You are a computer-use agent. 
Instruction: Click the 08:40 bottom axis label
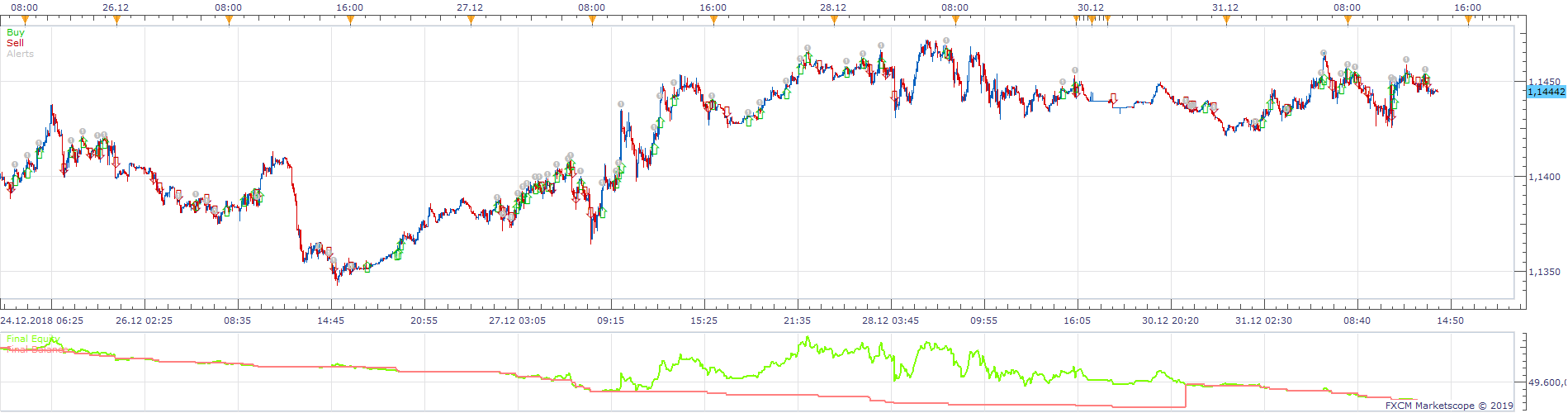pos(1357,320)
